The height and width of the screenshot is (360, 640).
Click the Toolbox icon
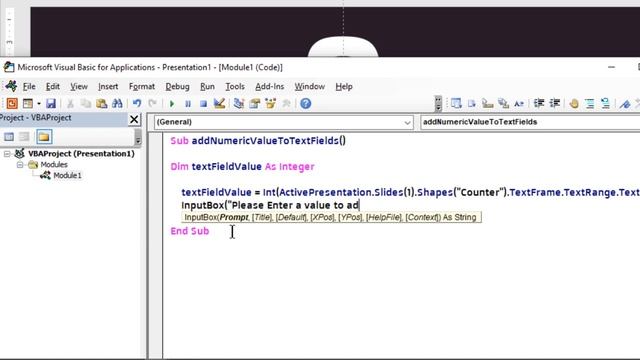coord(286,104)
